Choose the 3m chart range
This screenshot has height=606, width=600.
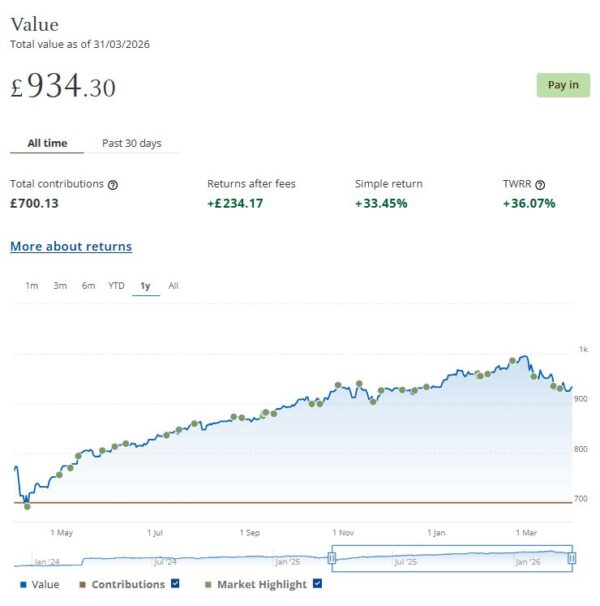pos(60,286)
